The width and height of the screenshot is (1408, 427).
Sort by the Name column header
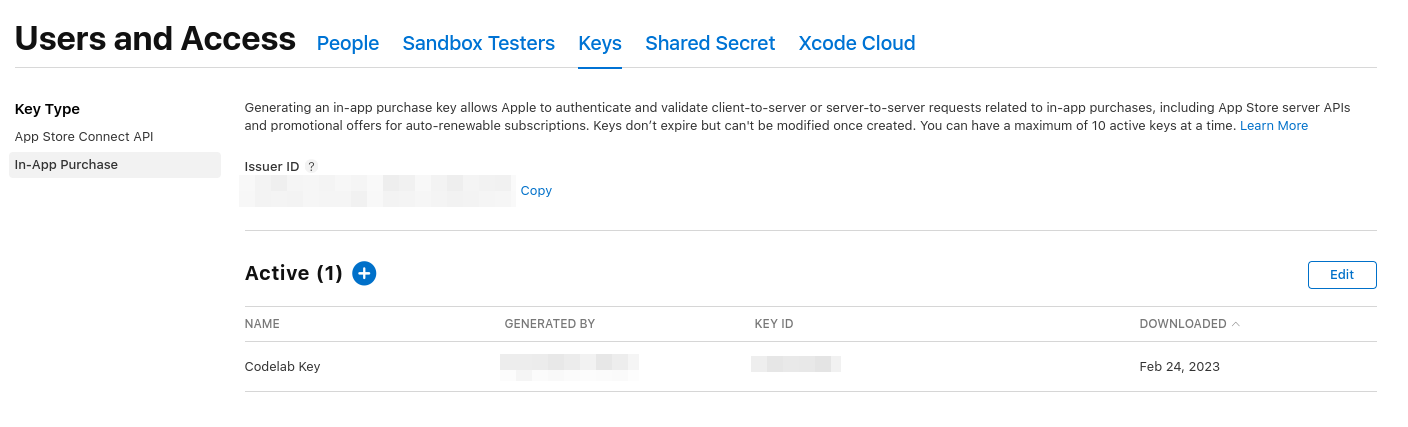click(x=262, y=324)
